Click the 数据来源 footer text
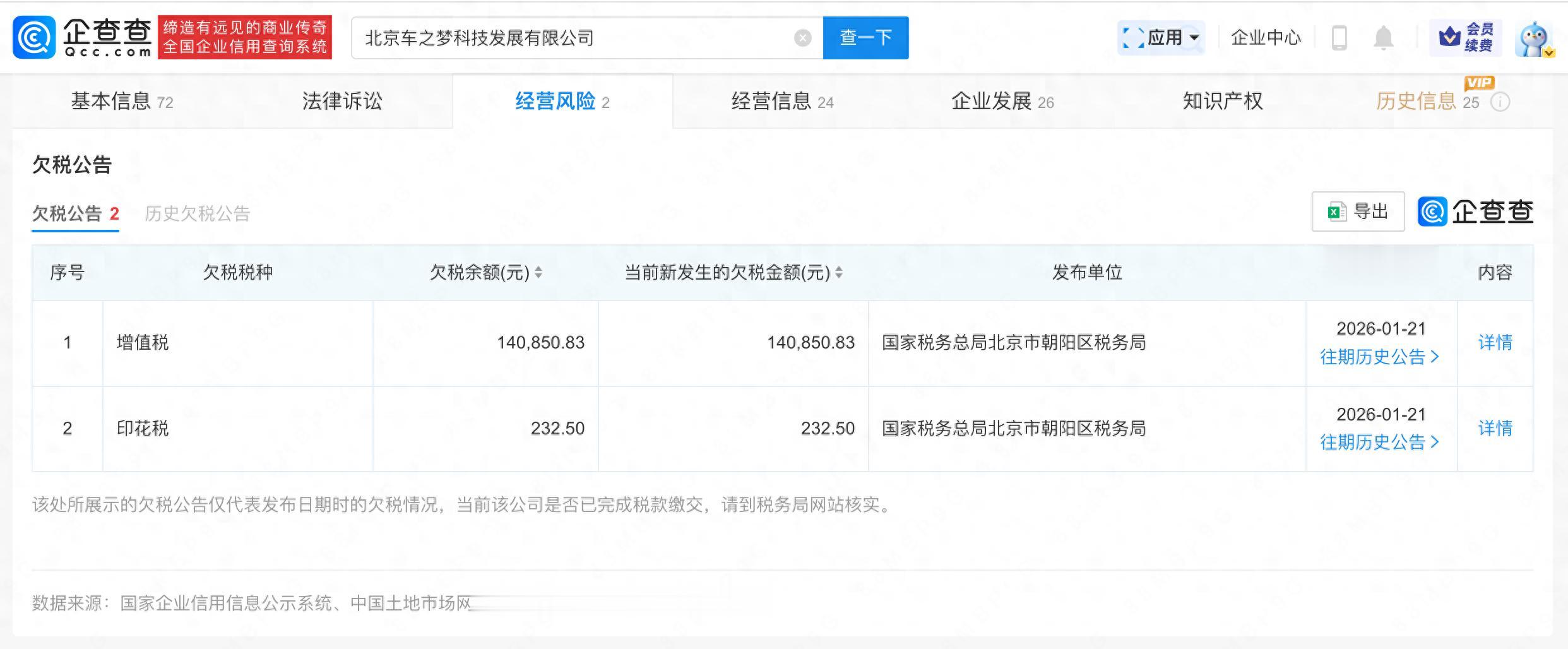This screenshot has height=649, width=1568. [252, 604]
